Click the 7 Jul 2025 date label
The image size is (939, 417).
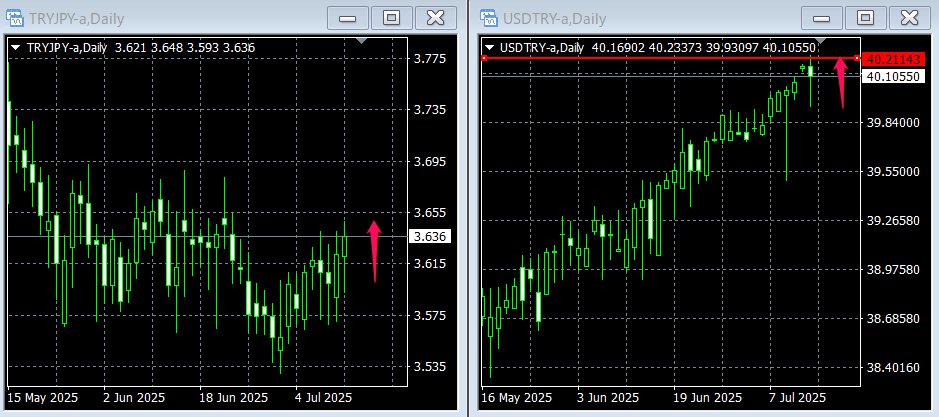coord(798,398)
